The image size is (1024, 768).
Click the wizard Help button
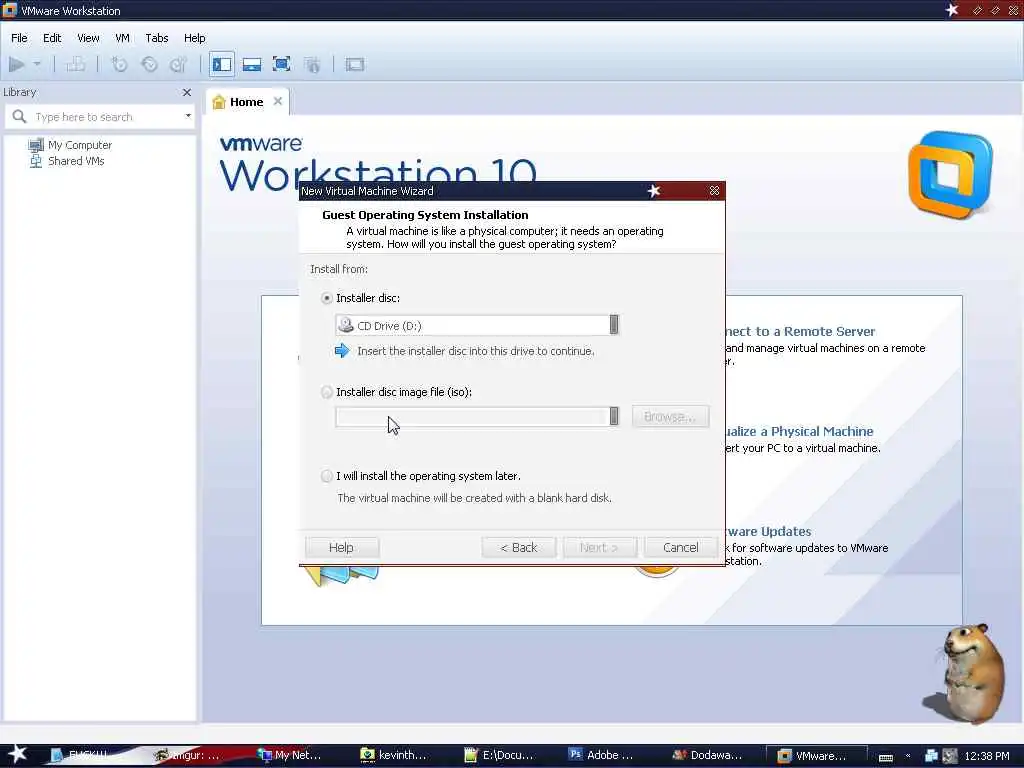[x=342, y=547]
